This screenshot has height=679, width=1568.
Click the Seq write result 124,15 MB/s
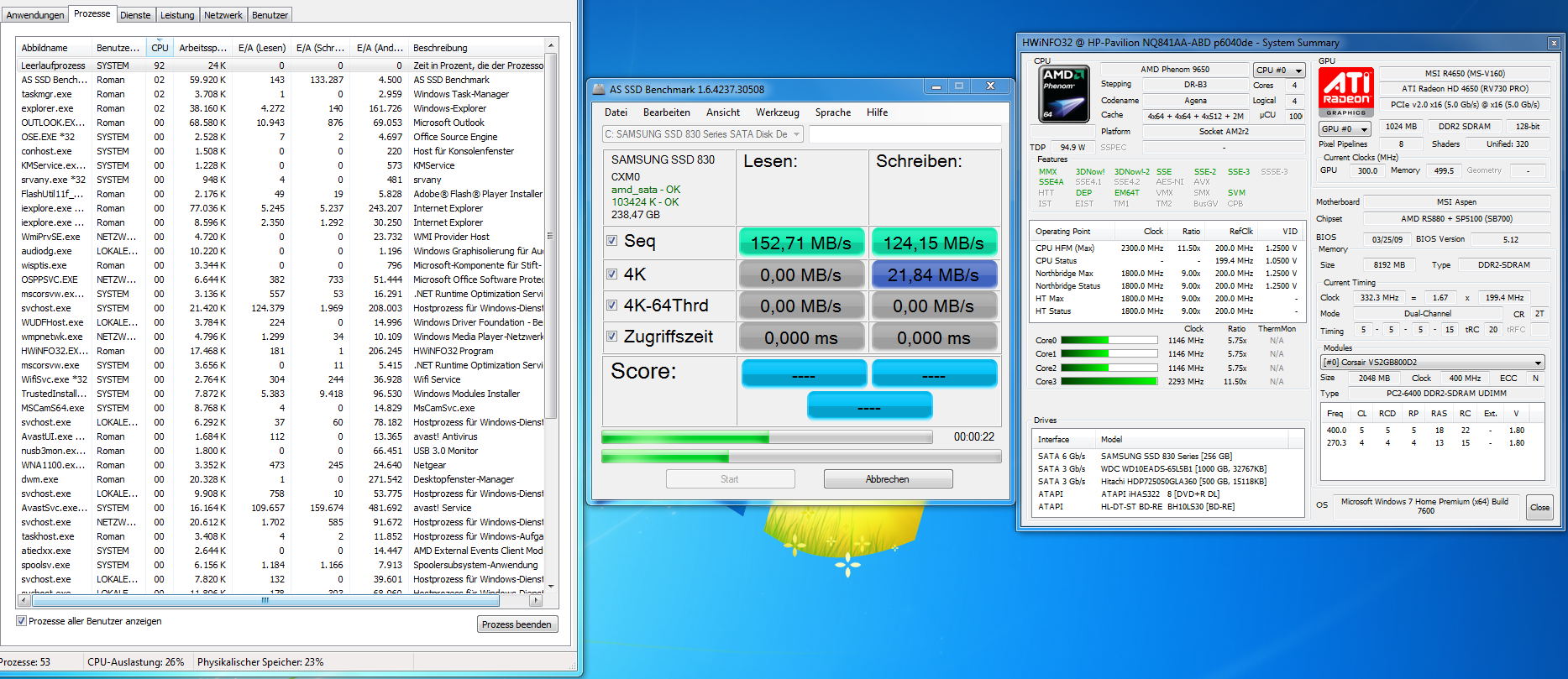coord(934,243)
